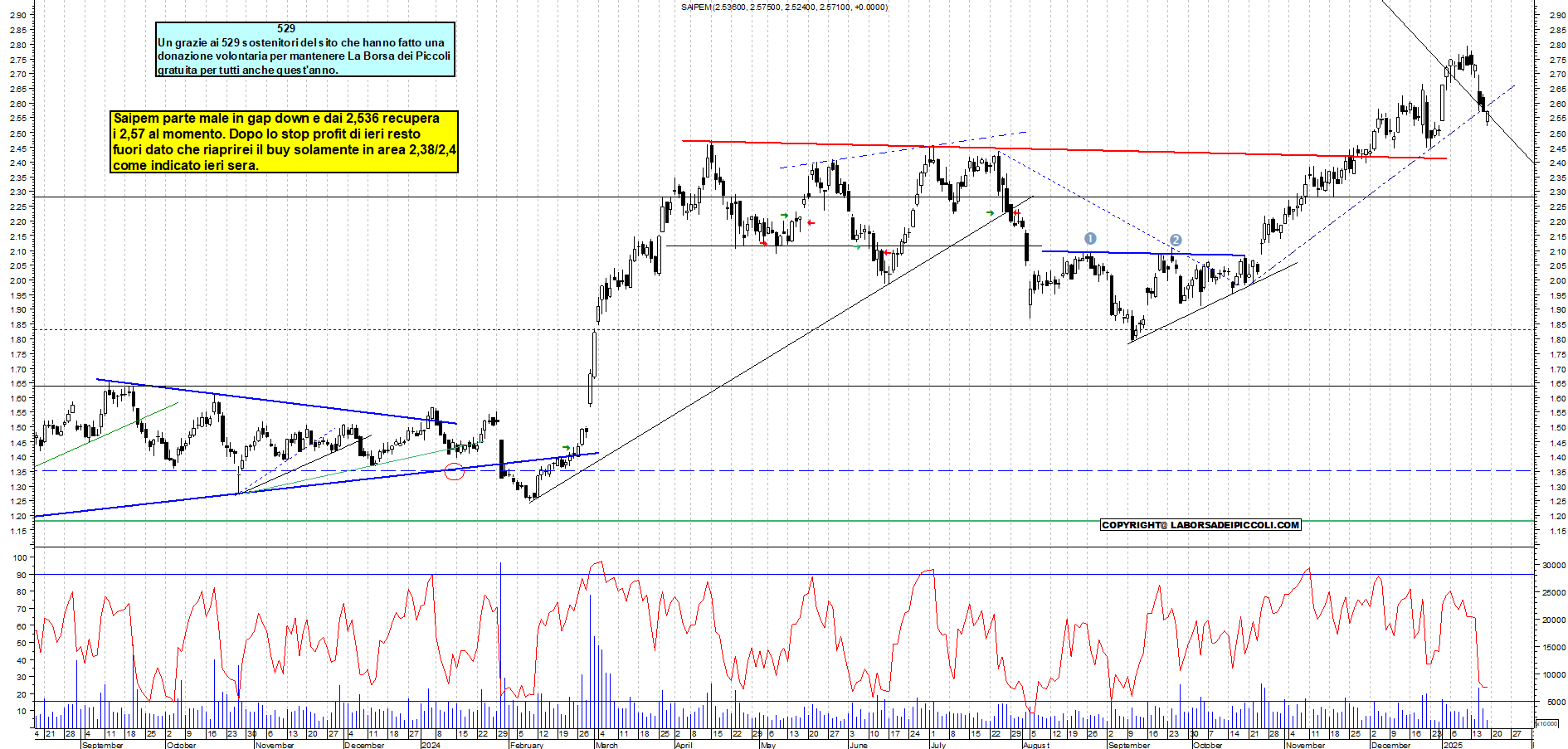Click the 'July' month label

(x=938, y=745)
